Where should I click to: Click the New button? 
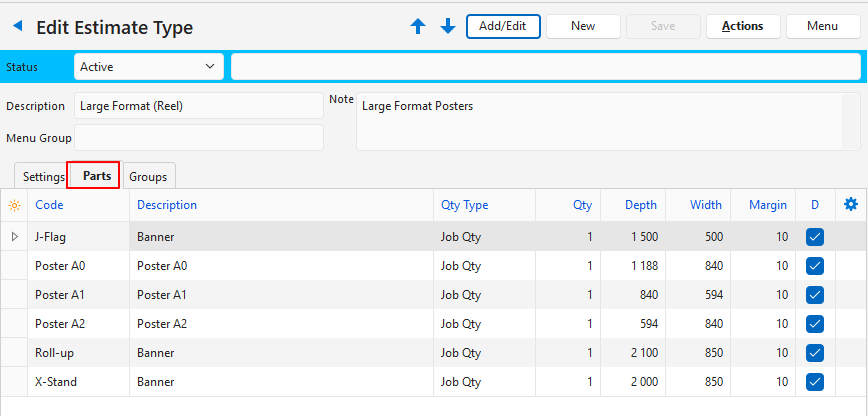click(583, 26)
